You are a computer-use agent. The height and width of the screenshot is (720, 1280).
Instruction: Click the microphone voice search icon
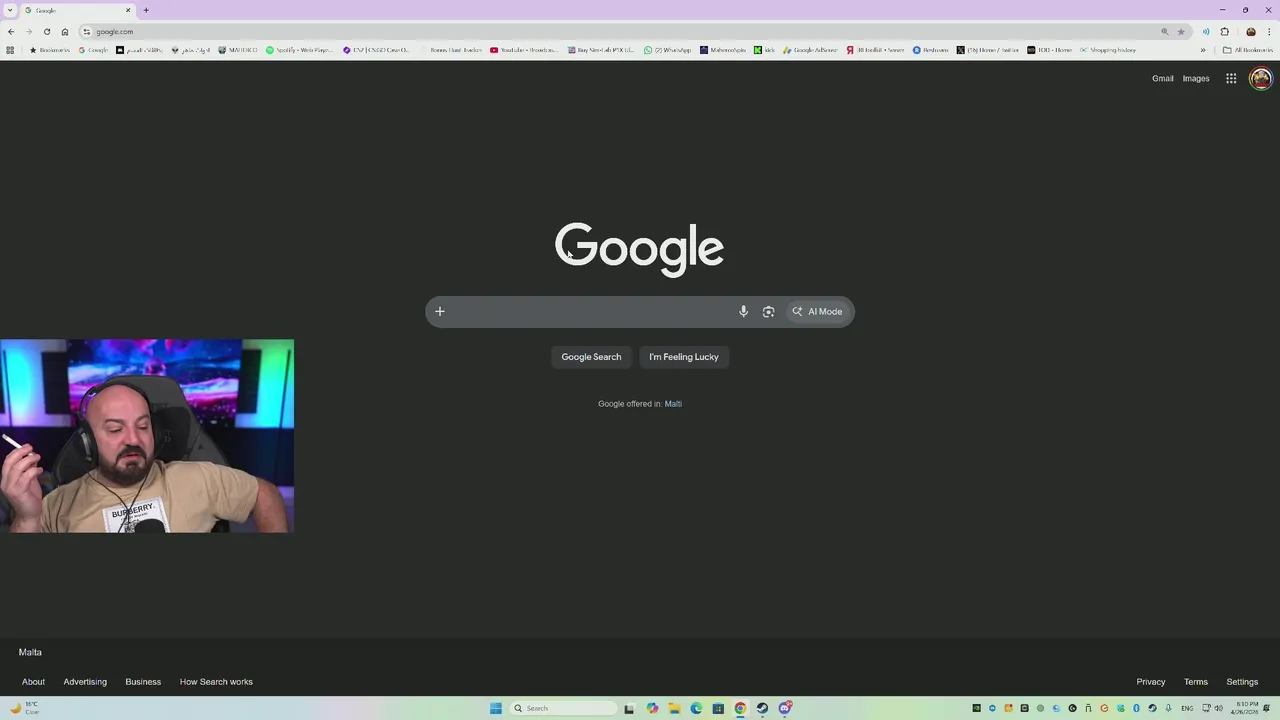pyautogui.click(x=743, y=311)
